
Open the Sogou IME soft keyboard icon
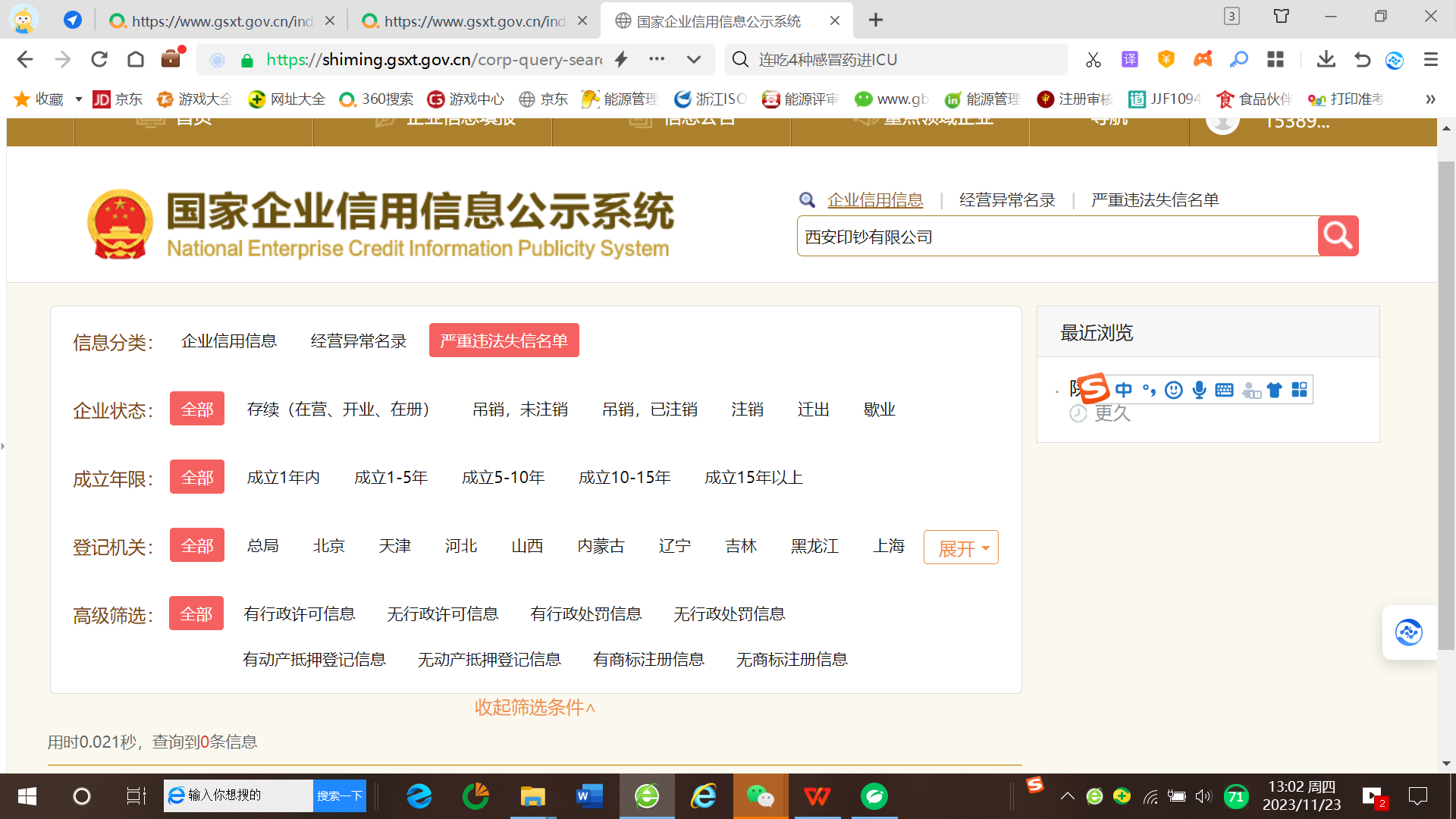(1224, 390)
